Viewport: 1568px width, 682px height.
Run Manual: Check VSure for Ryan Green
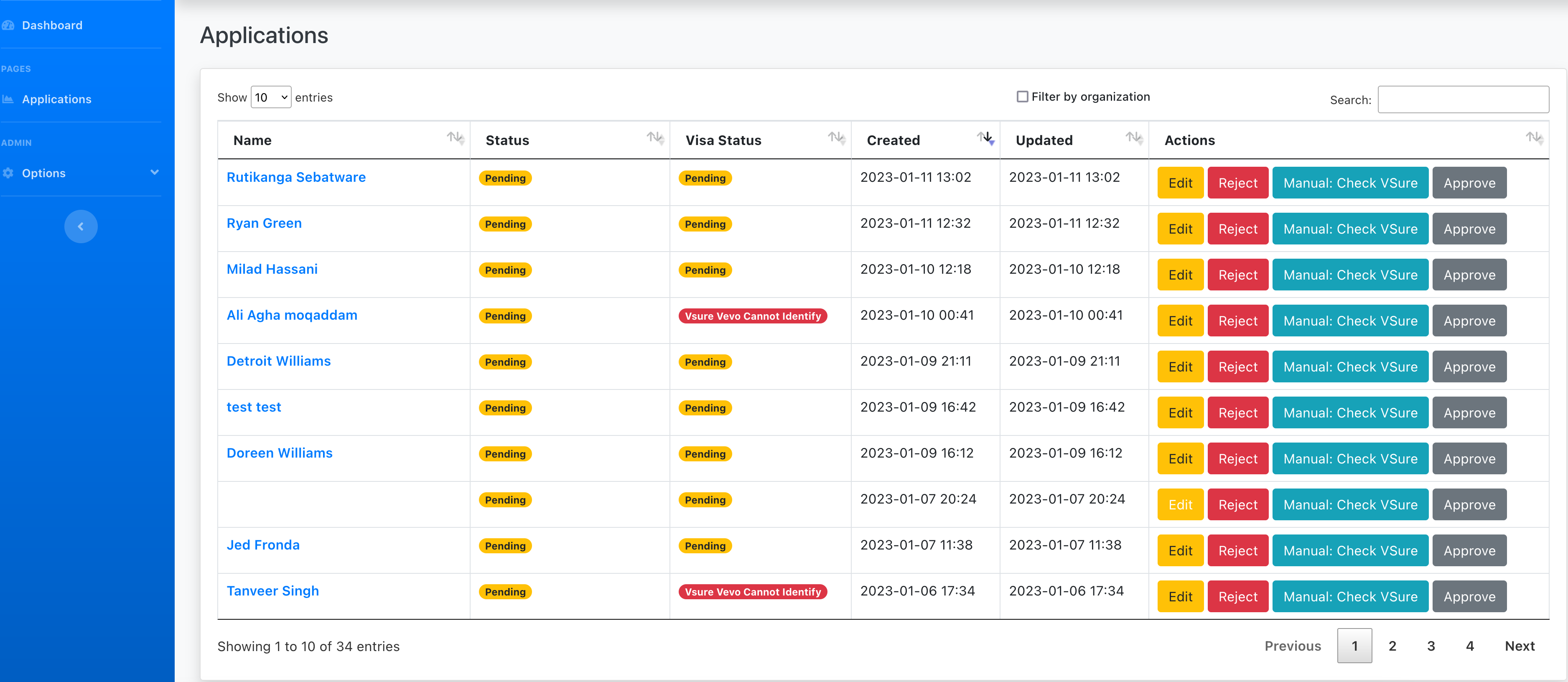coord(1350,229)
